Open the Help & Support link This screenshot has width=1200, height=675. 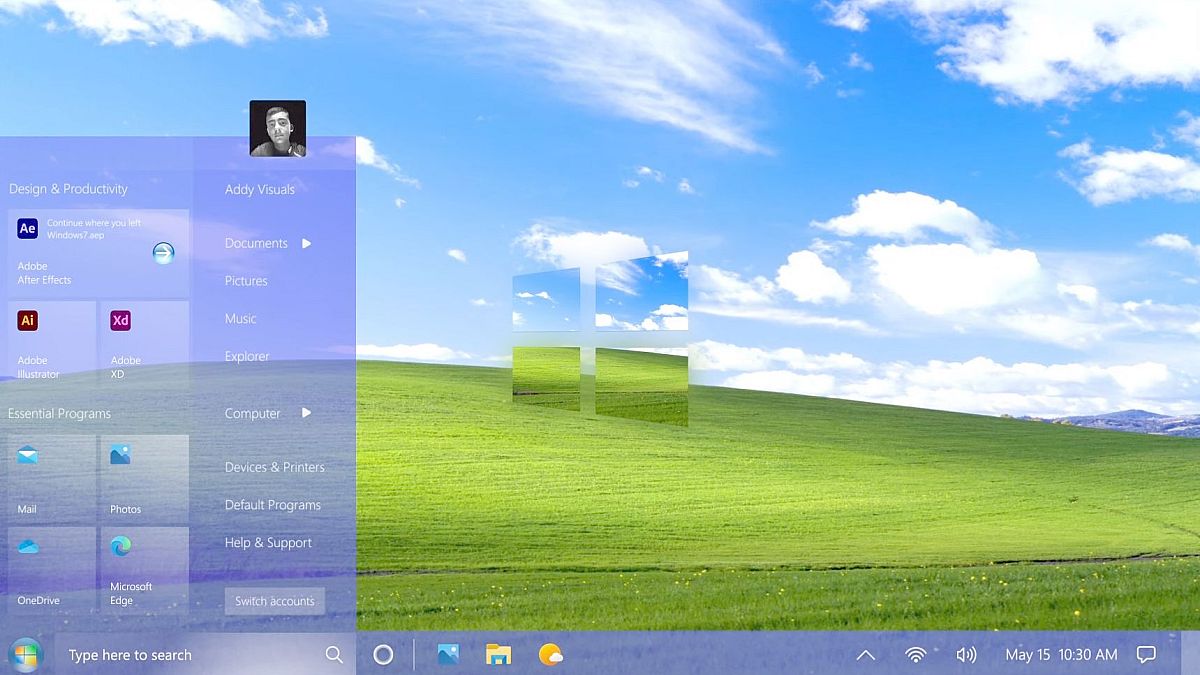tap(268, 543)
